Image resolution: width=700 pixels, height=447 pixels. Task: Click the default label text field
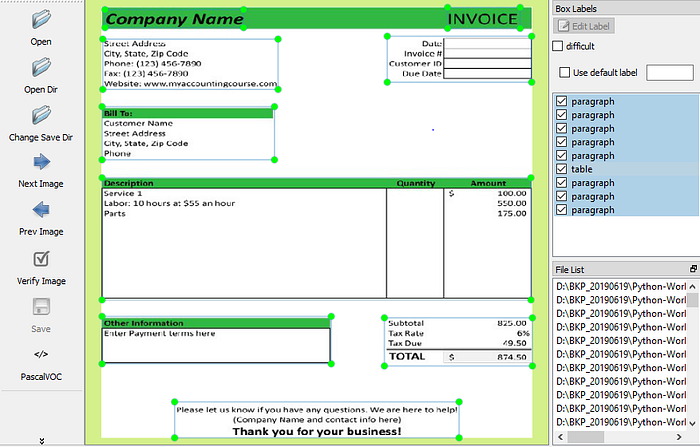tap(670, 72)
